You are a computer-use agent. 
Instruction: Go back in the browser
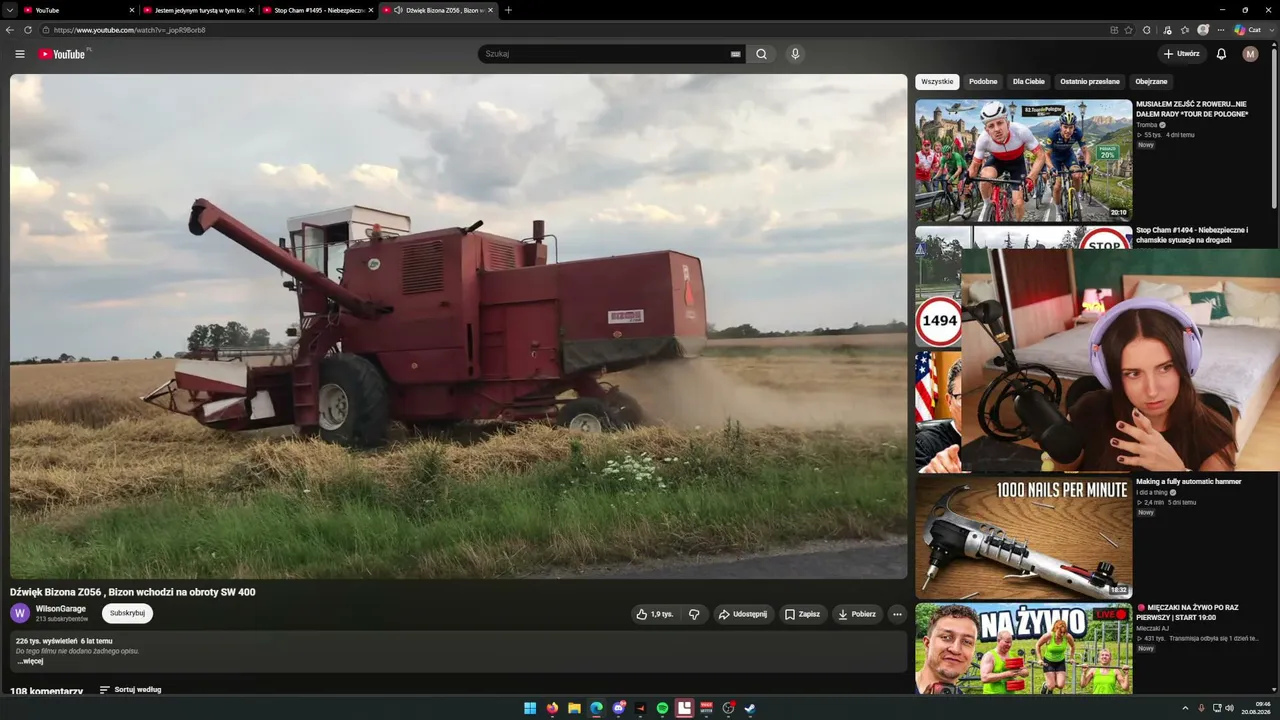click(x=10, y=30)
